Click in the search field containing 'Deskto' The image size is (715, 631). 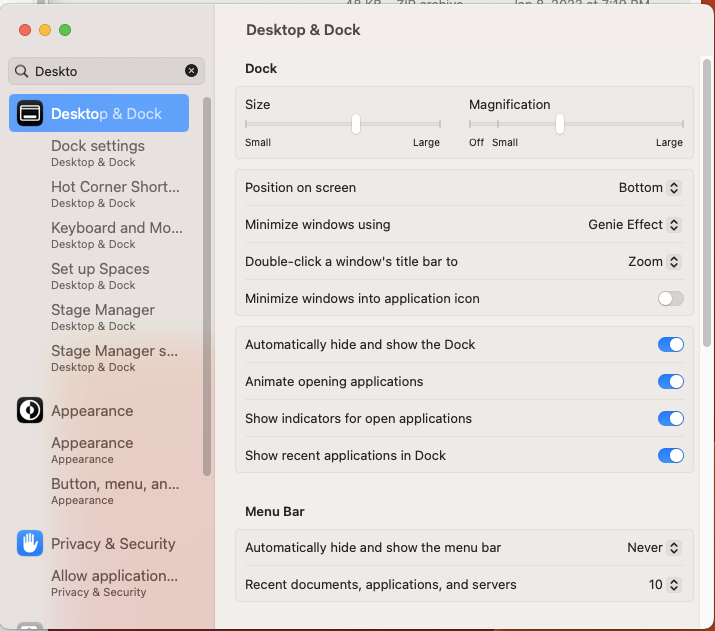pos(106,71)
